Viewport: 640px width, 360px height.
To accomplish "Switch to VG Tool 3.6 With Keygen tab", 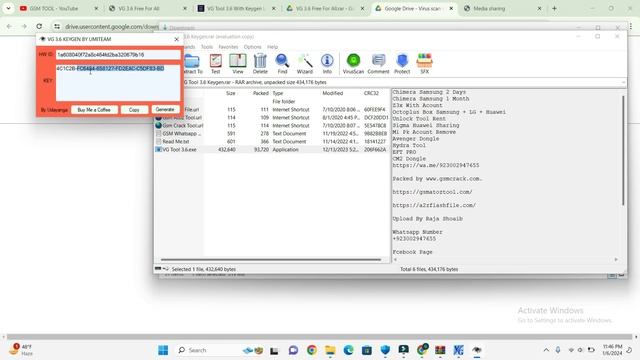I will (236, 8).
